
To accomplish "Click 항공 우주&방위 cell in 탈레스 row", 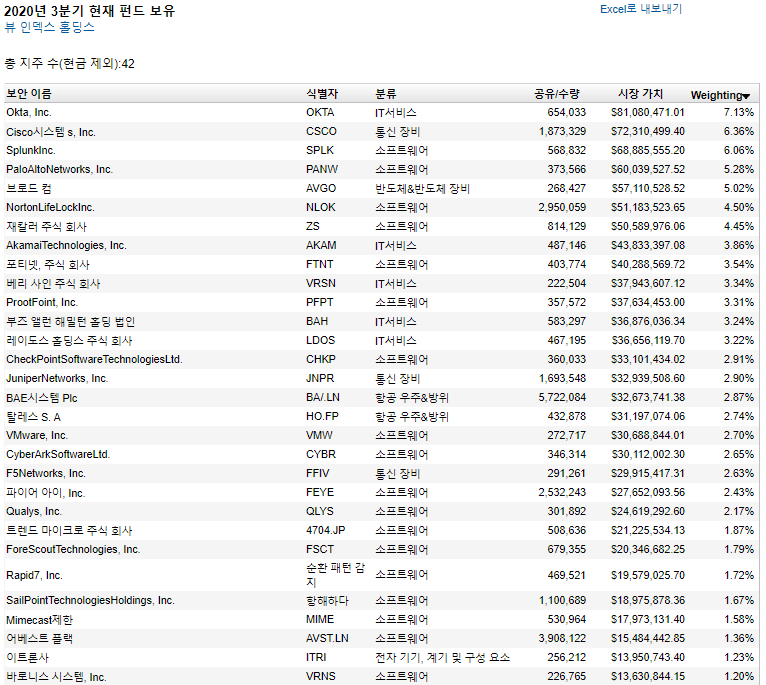I will 412,417.
